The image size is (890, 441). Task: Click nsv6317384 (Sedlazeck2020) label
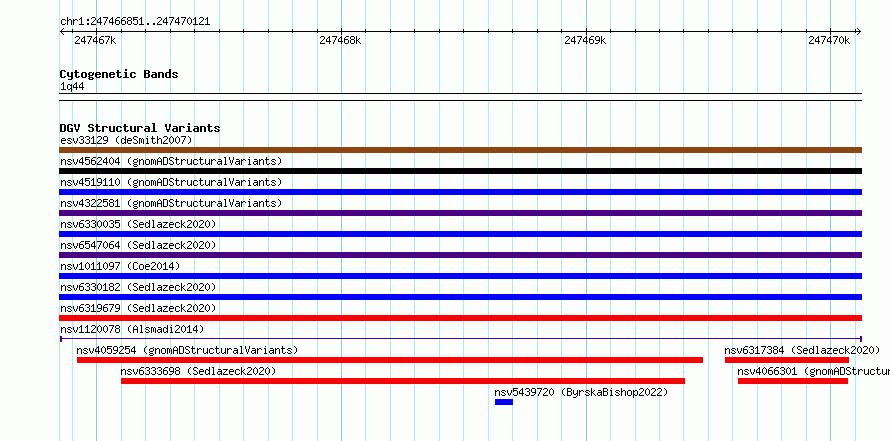(x=803, y=350)
